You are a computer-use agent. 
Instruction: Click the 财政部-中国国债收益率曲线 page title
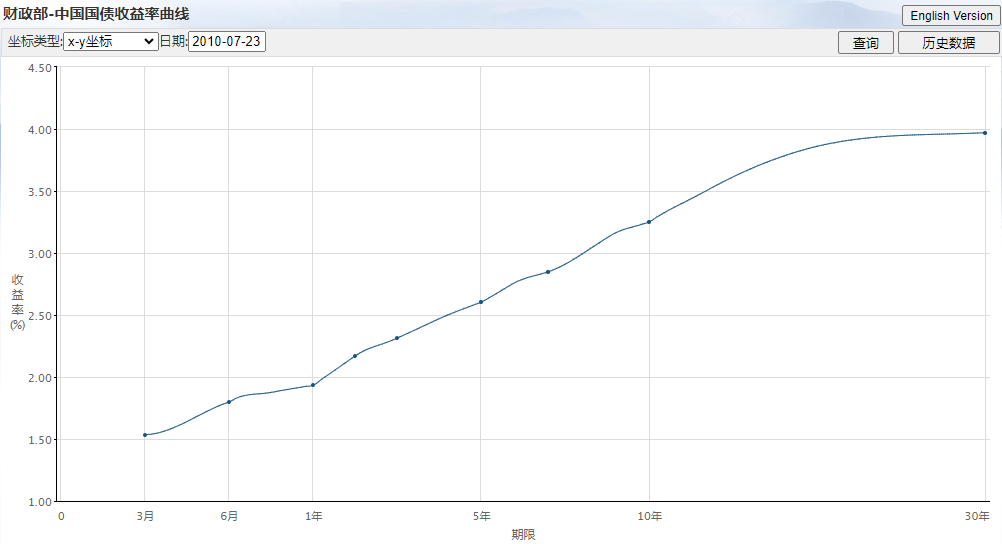(96, 13)
